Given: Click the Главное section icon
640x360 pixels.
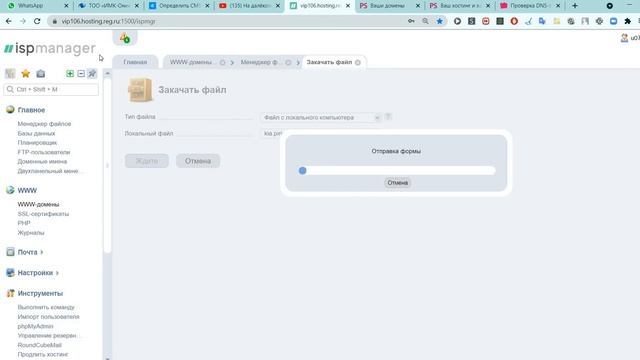Looking at the screenshot, I should coord(10,109).
